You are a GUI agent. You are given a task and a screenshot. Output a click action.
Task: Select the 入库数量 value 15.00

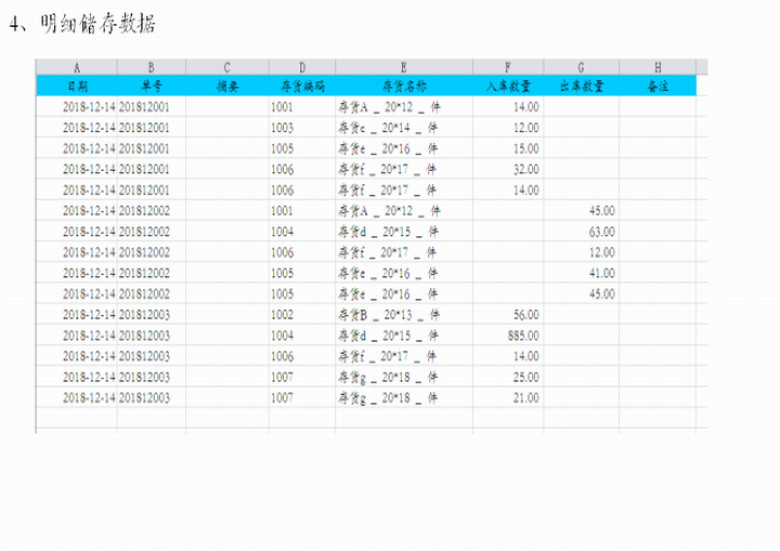[x=508, y=149]
